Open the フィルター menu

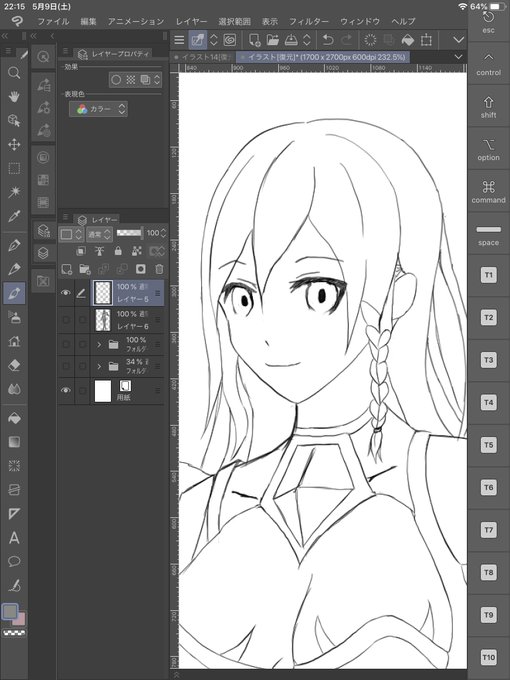click(309, 21)
